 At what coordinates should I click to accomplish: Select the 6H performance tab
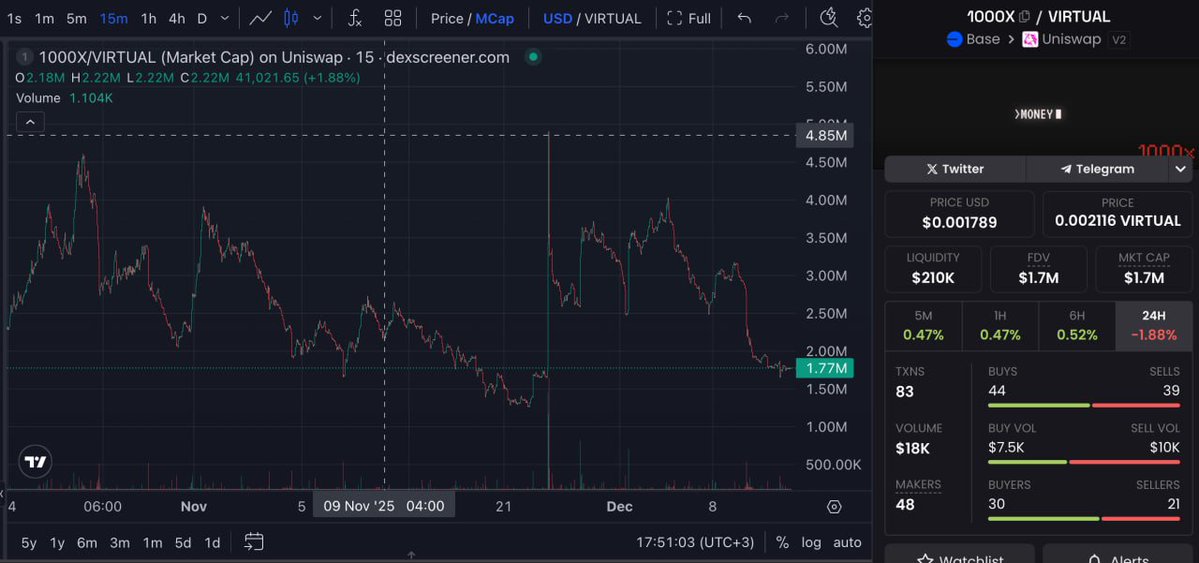[x=1077, y=326]
